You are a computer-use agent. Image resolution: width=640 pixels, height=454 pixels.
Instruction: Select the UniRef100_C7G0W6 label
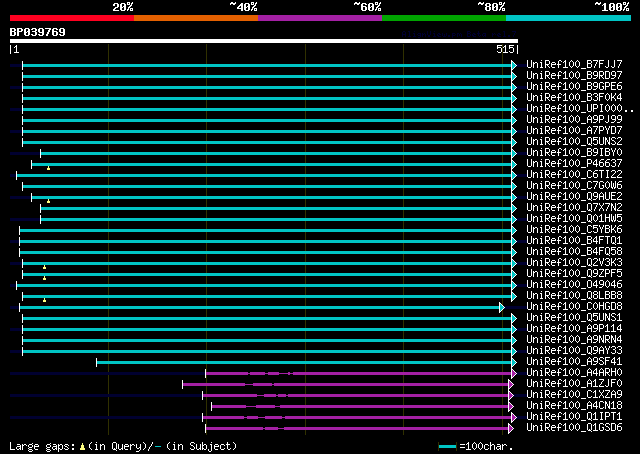coord(574,186)
